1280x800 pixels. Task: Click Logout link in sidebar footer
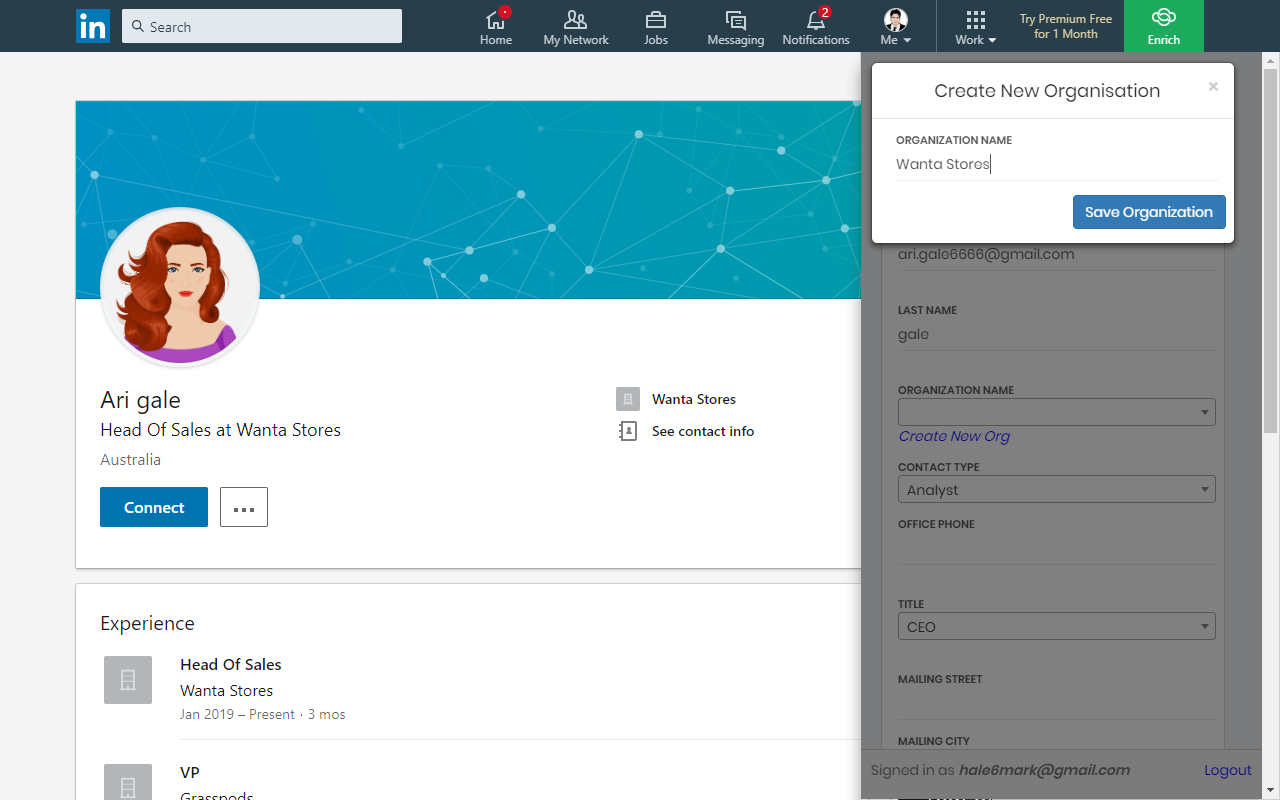[x=1227, y=770]
